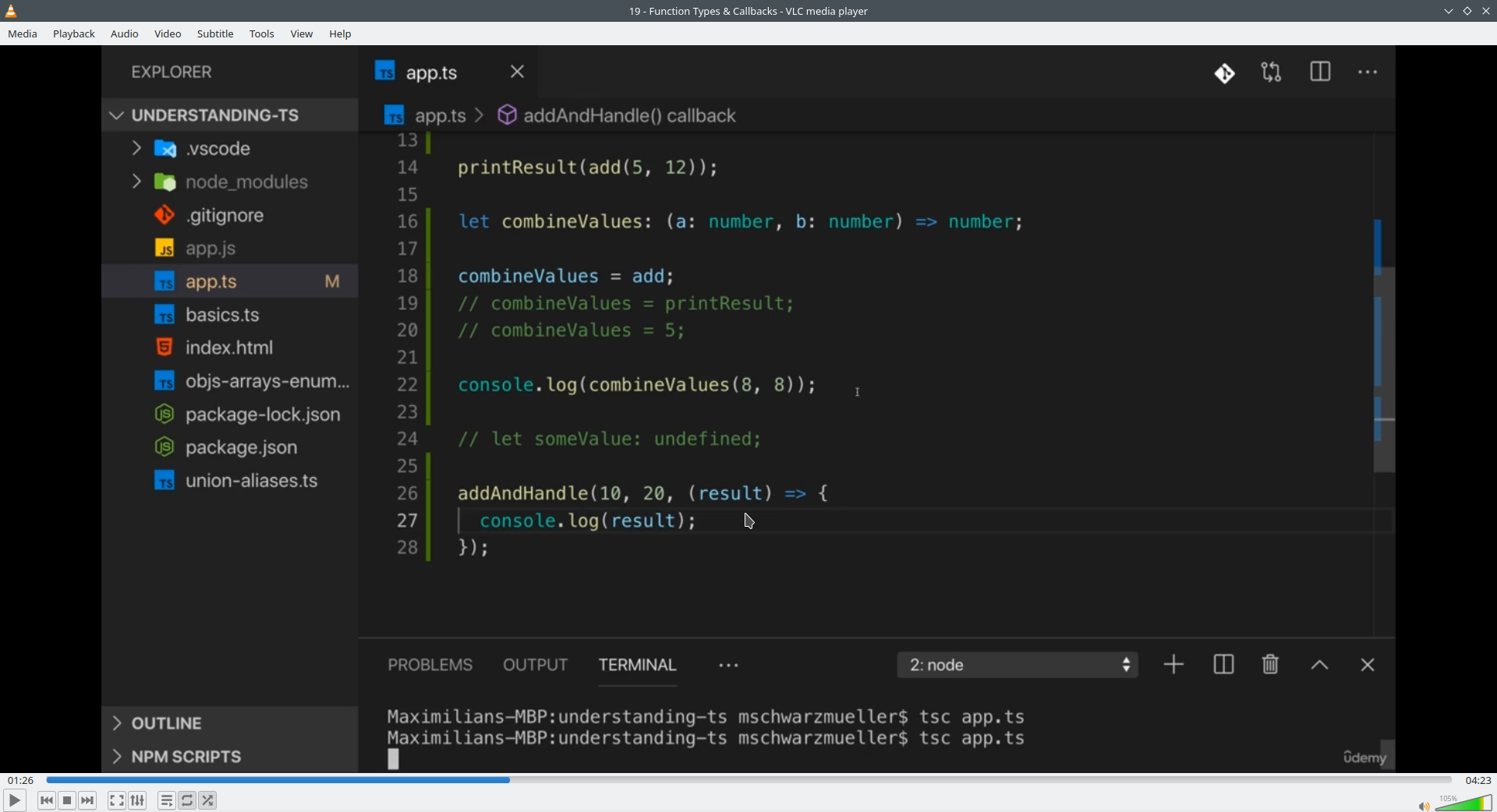Open the .gitignore file

[230, 215]
